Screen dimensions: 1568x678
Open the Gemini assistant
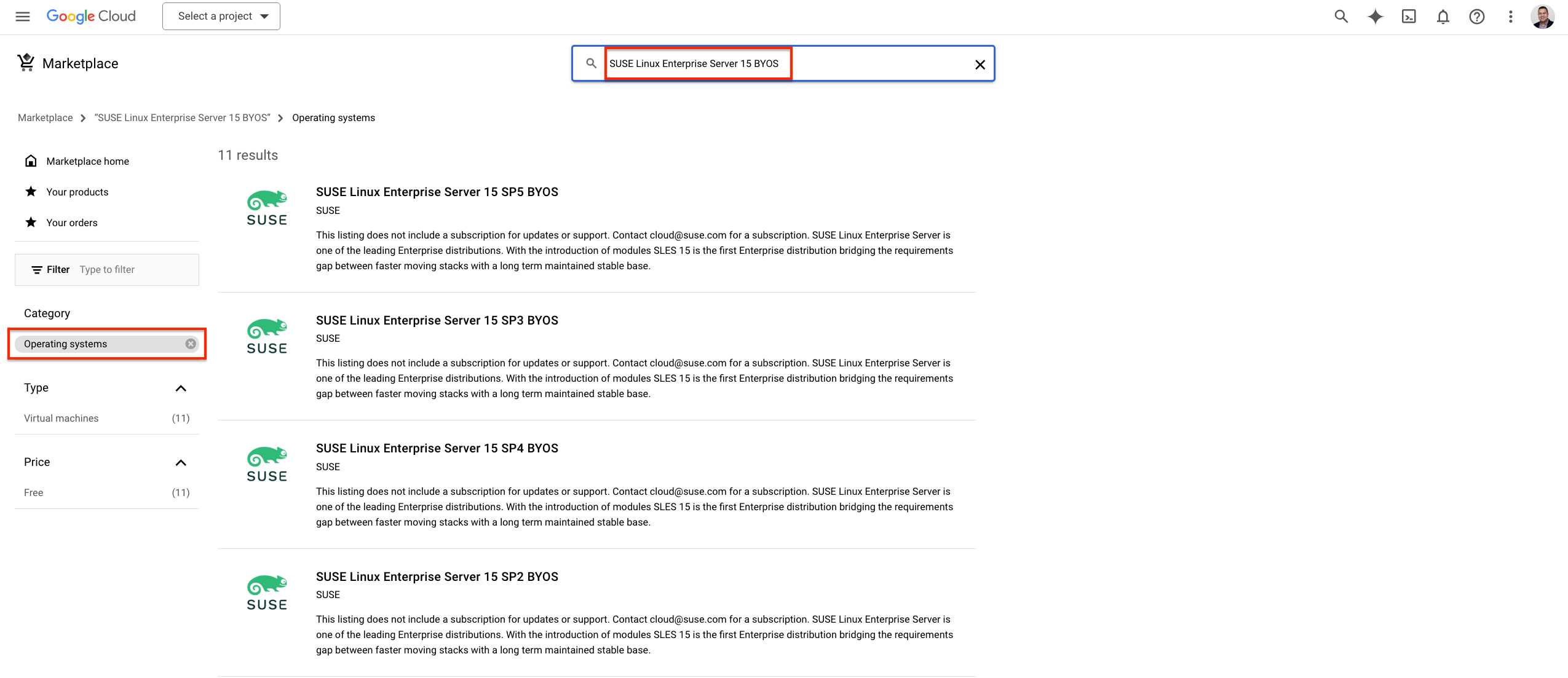coord(1375,17)
